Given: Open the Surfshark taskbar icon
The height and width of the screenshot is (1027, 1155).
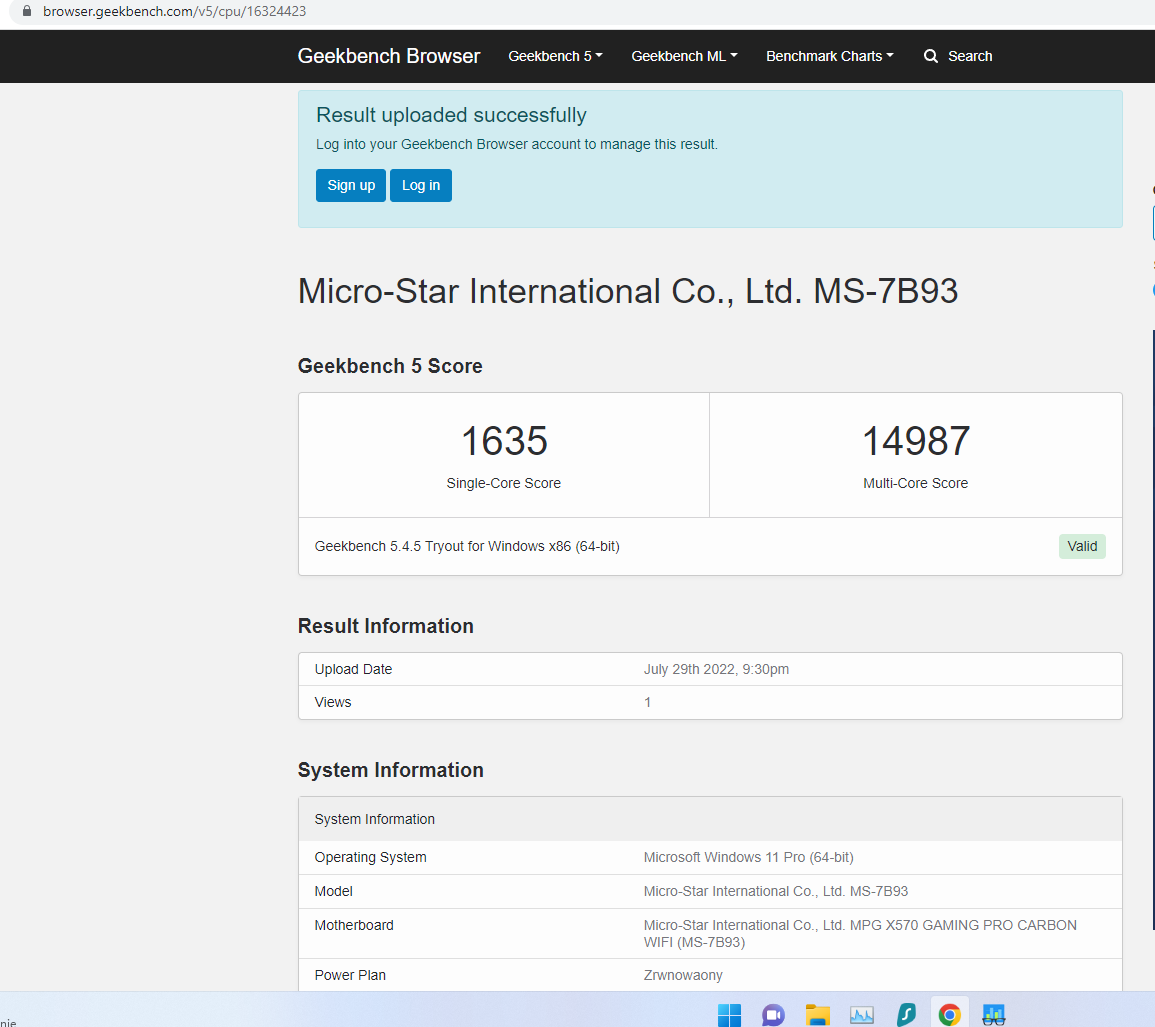Looking at the screenshot, I should point(906,1014).
